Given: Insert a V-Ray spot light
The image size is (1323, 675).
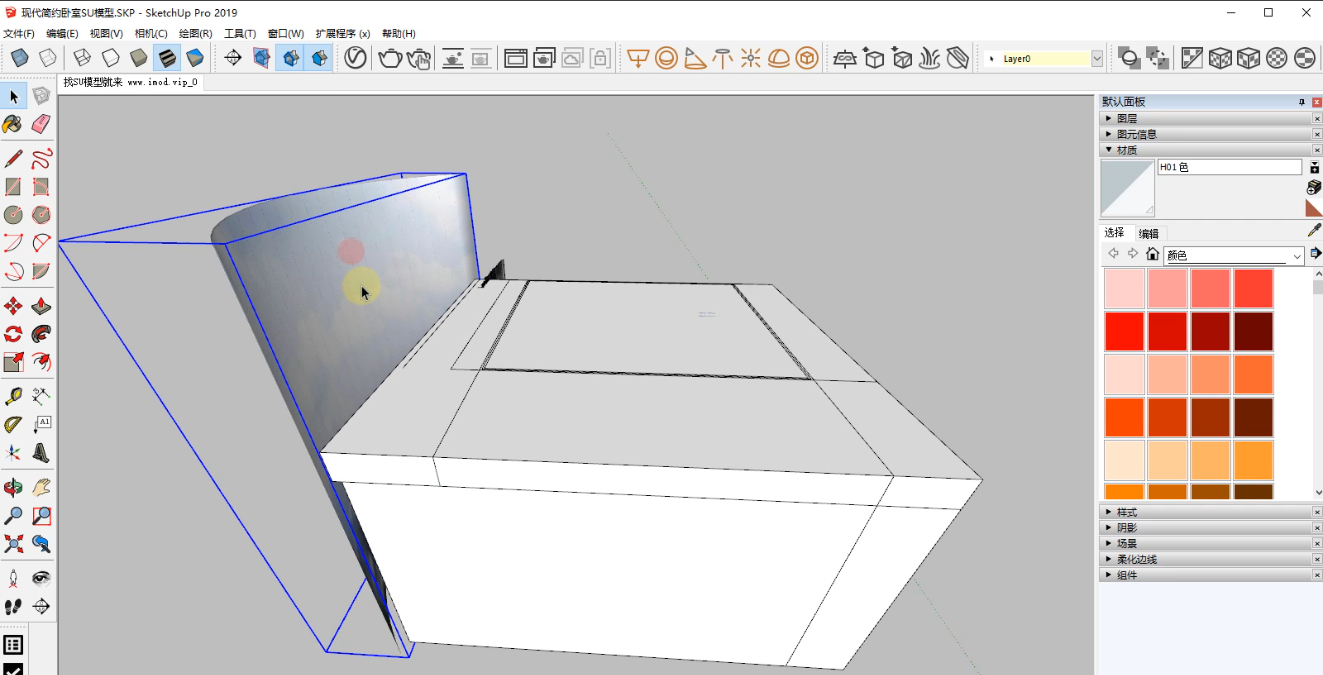Looking at the screenshot, I should (694, 58).
